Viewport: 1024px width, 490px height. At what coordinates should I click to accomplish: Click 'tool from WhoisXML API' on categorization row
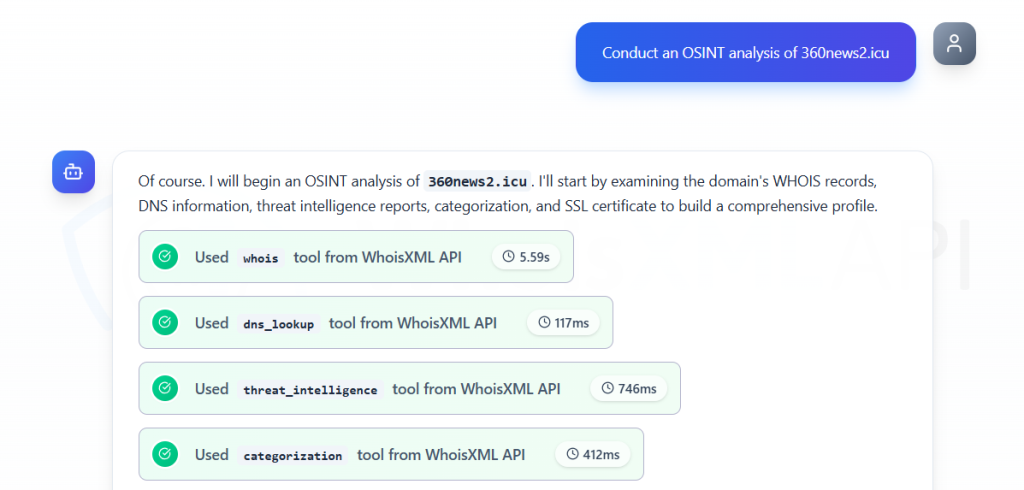(x=441, y=455)
